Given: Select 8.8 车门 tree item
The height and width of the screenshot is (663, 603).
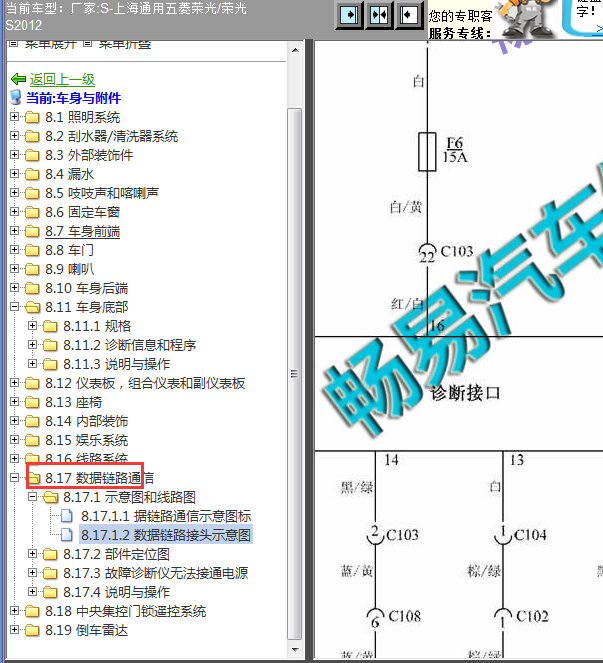Looking at the screenshot, I should point(69,250).
